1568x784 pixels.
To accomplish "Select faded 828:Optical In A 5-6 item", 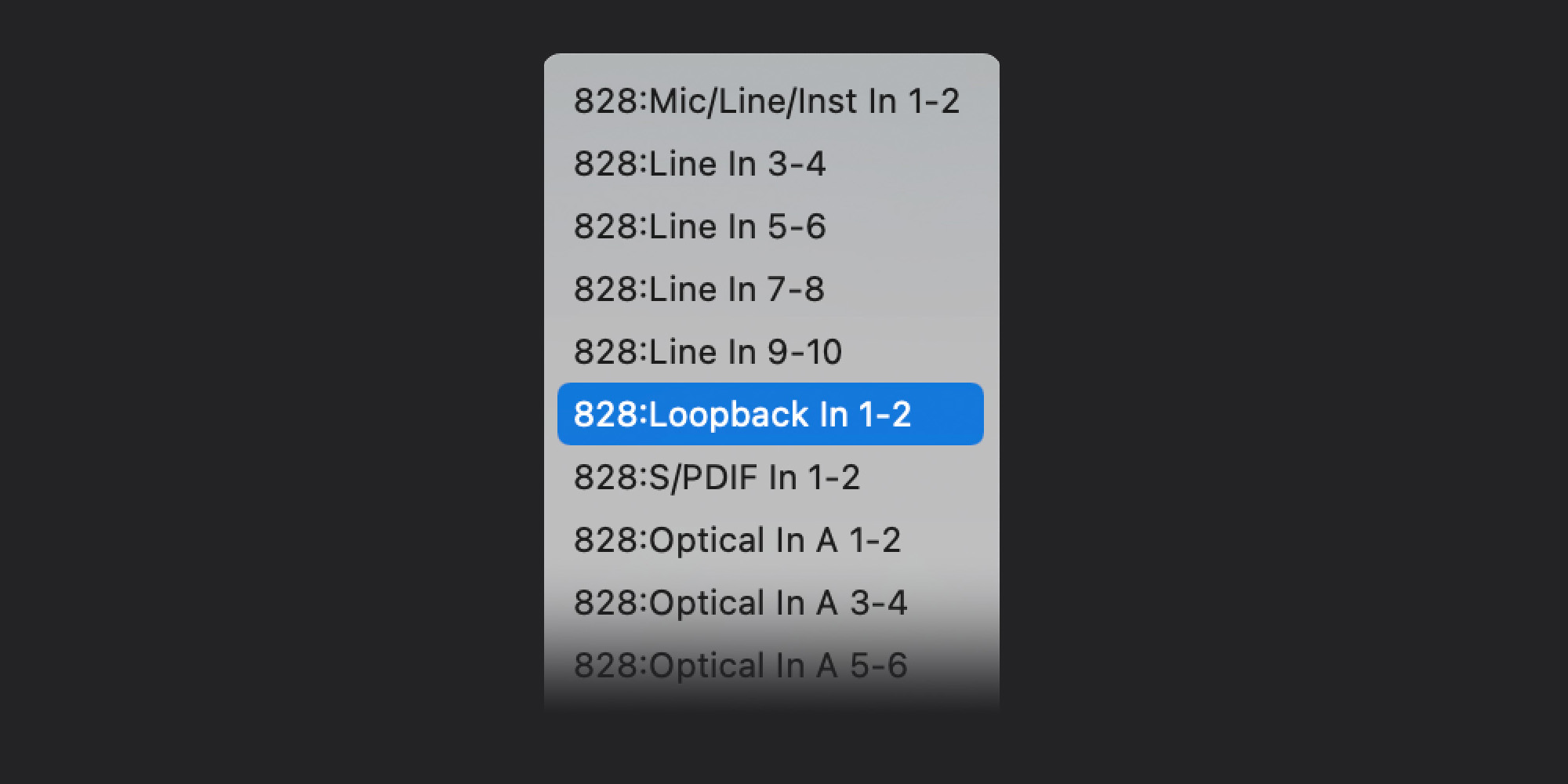I will pos(740,666).
